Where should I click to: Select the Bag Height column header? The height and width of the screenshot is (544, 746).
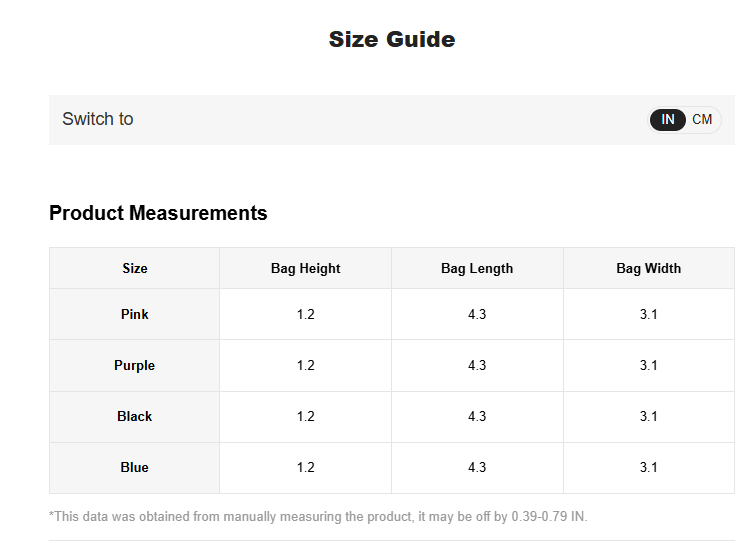click(305, 268)
